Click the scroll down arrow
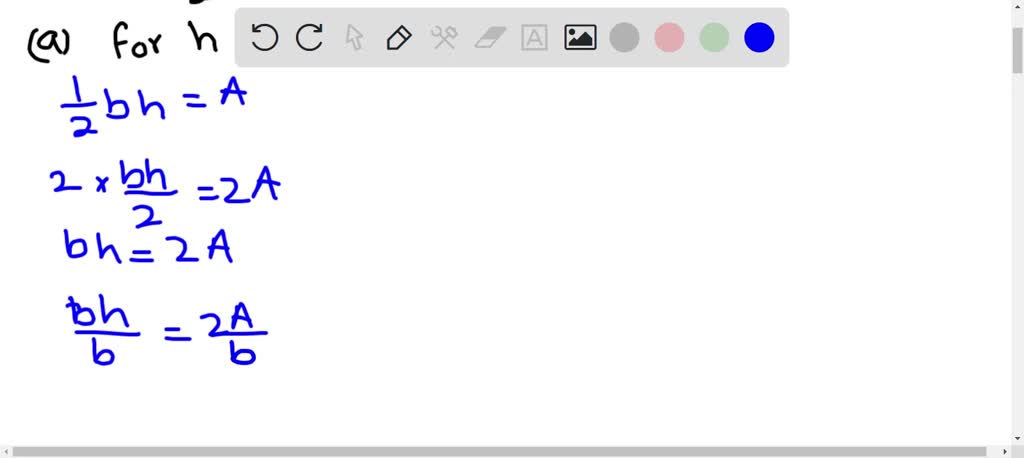The width and height of the screenshot is (1024, 458). [x=1017, y=438]
